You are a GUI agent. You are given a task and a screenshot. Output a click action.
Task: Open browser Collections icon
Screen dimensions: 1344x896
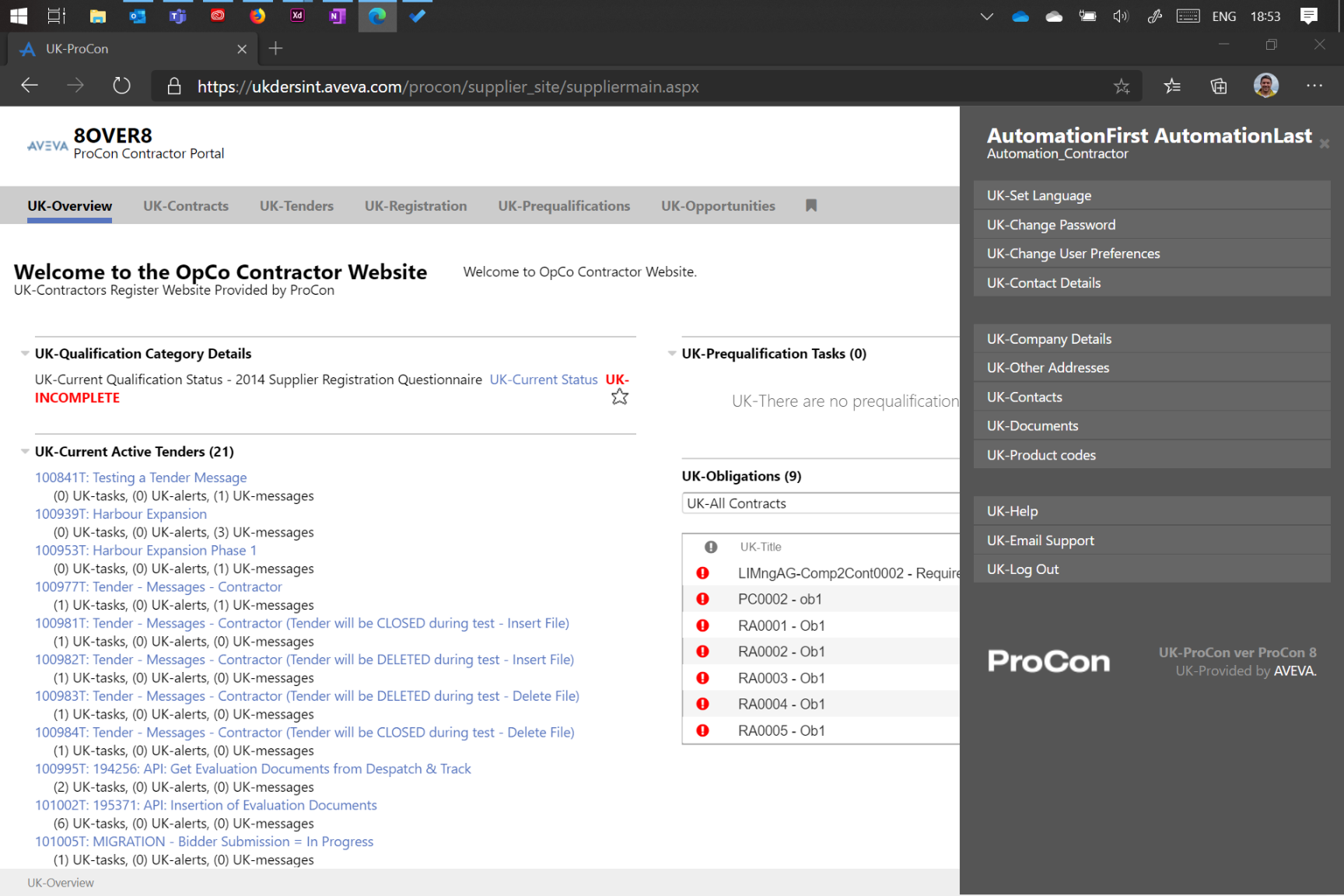click(1218, 86)
